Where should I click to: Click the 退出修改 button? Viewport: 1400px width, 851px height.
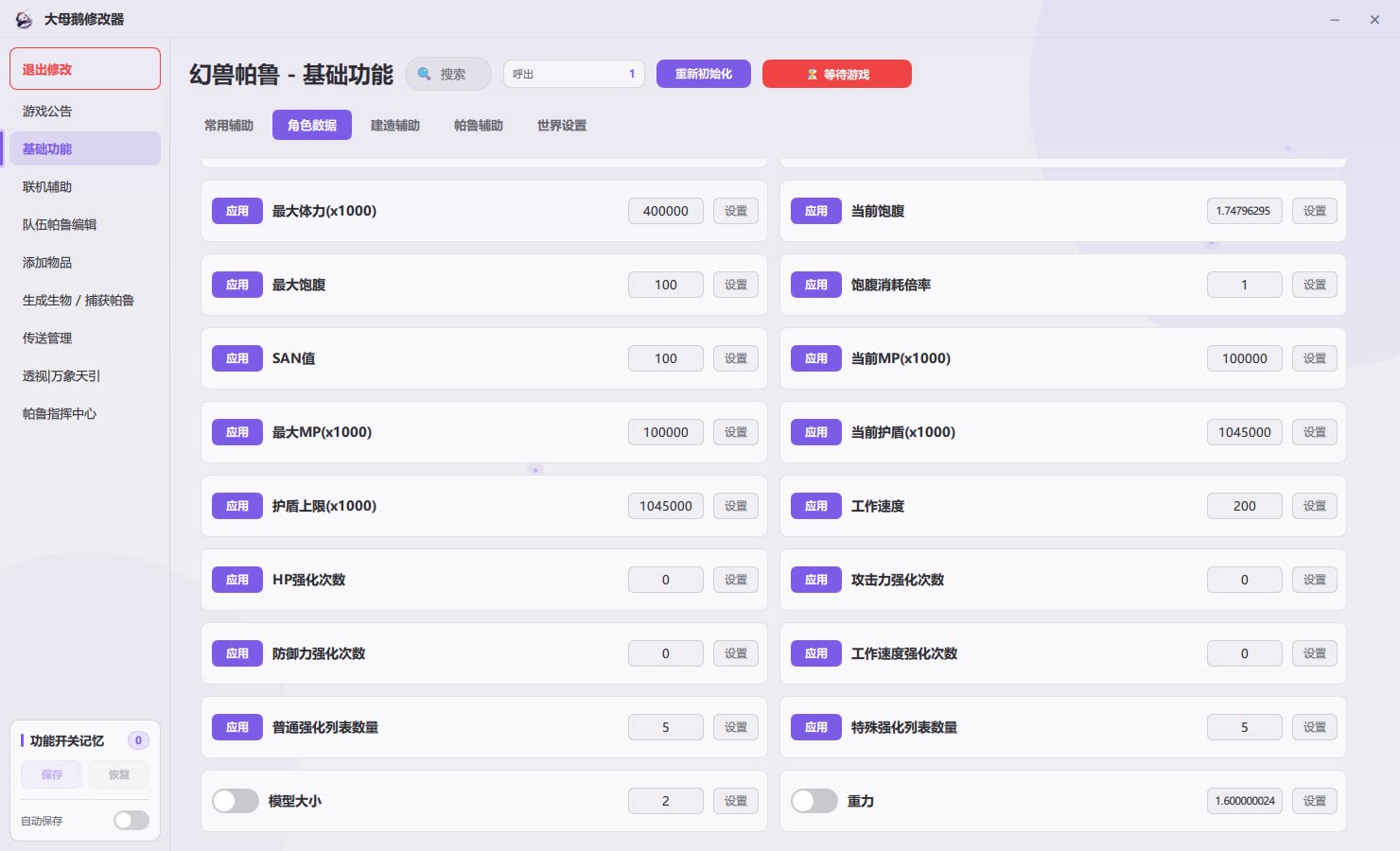(85, 69)
